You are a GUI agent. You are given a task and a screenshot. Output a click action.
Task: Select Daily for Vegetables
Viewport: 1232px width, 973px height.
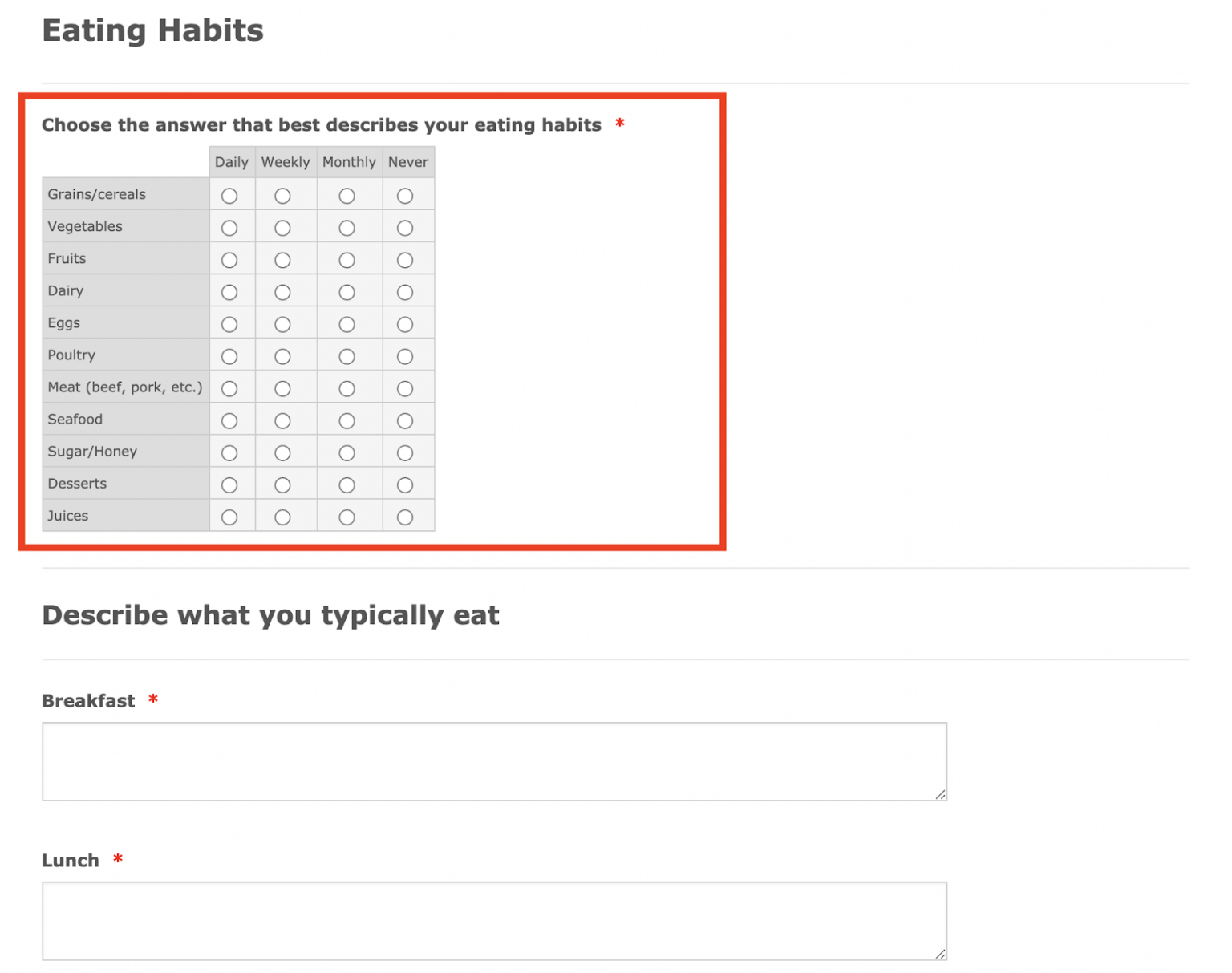coord(229,228)
